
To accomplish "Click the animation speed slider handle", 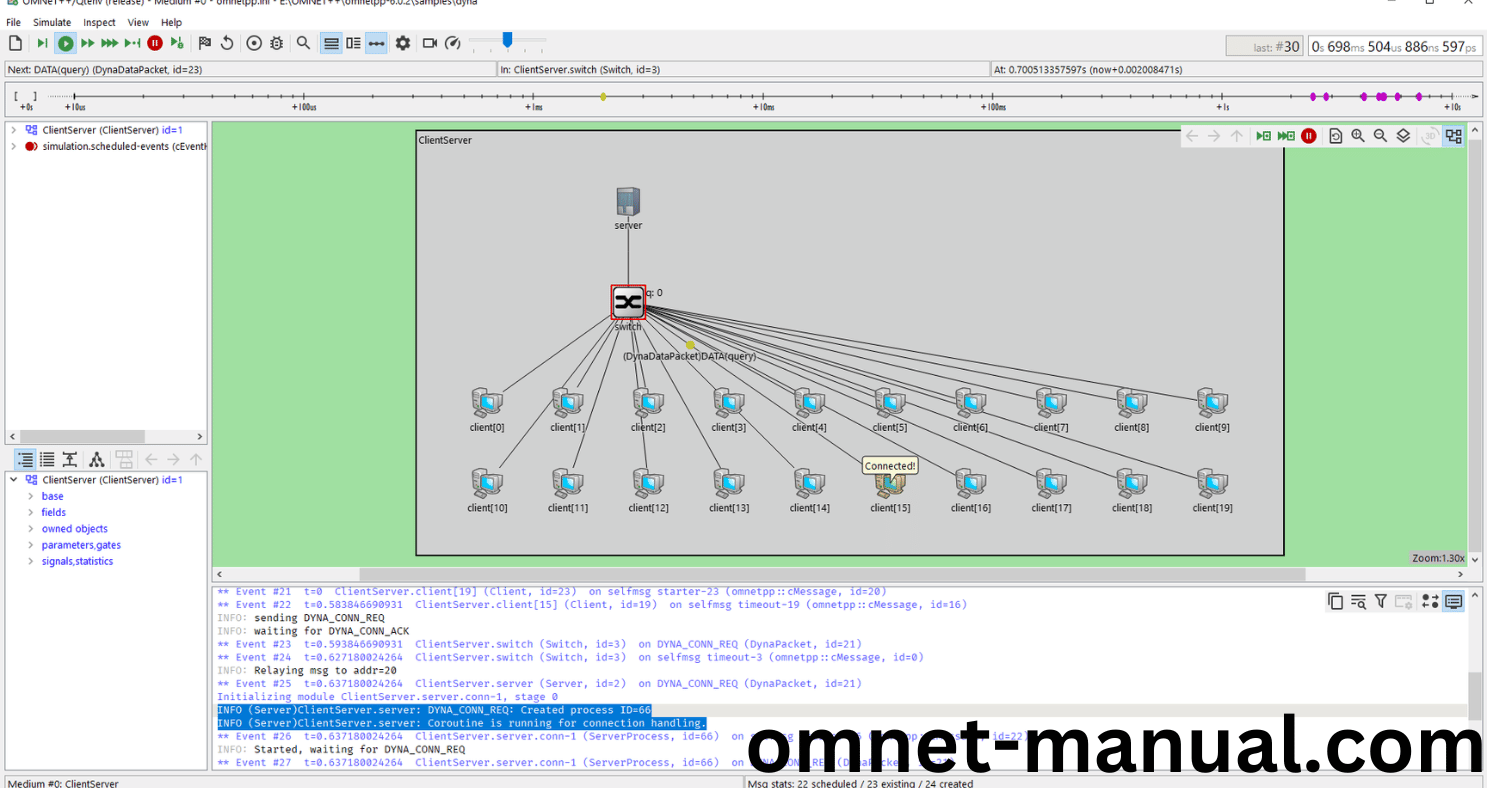I will click(507, 40).
